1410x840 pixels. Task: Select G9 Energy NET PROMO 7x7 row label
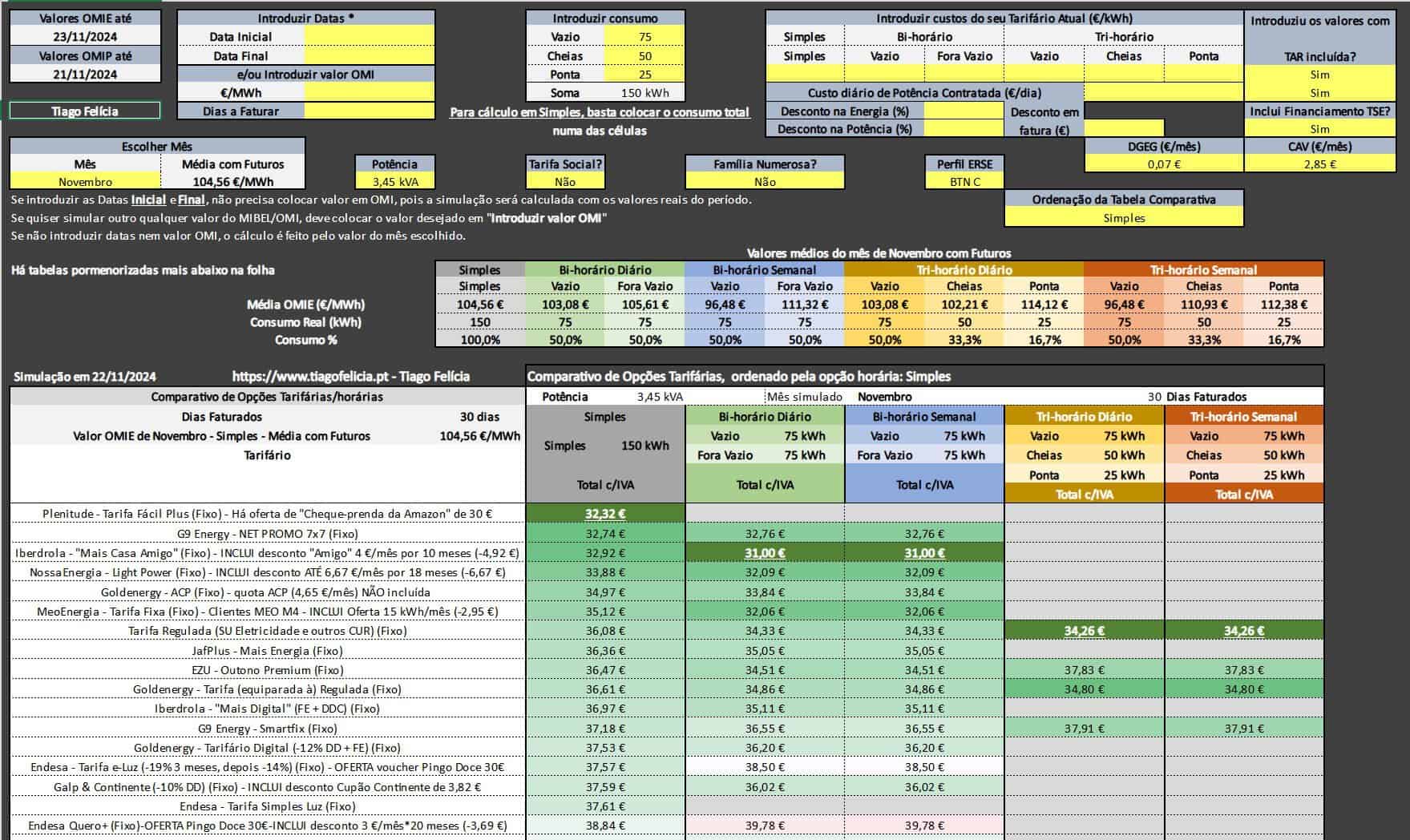268,533
